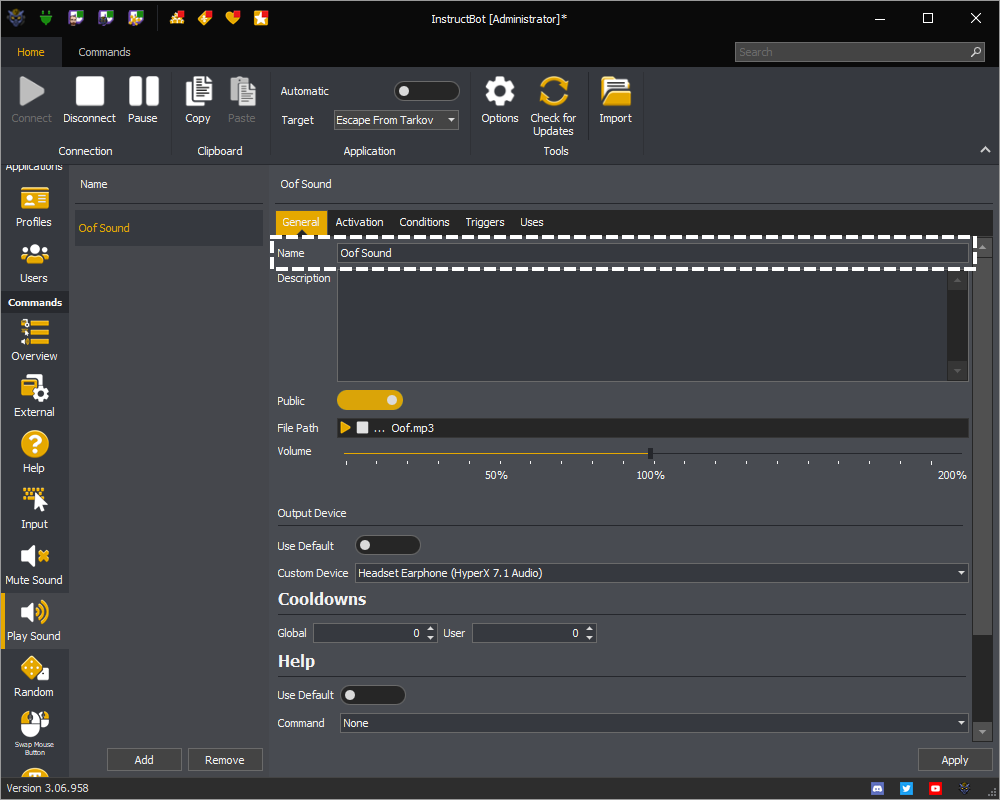The height and width of the screenshot is (800, 1000).
Task: Open the Triggers tab
Action: point(485,222)
